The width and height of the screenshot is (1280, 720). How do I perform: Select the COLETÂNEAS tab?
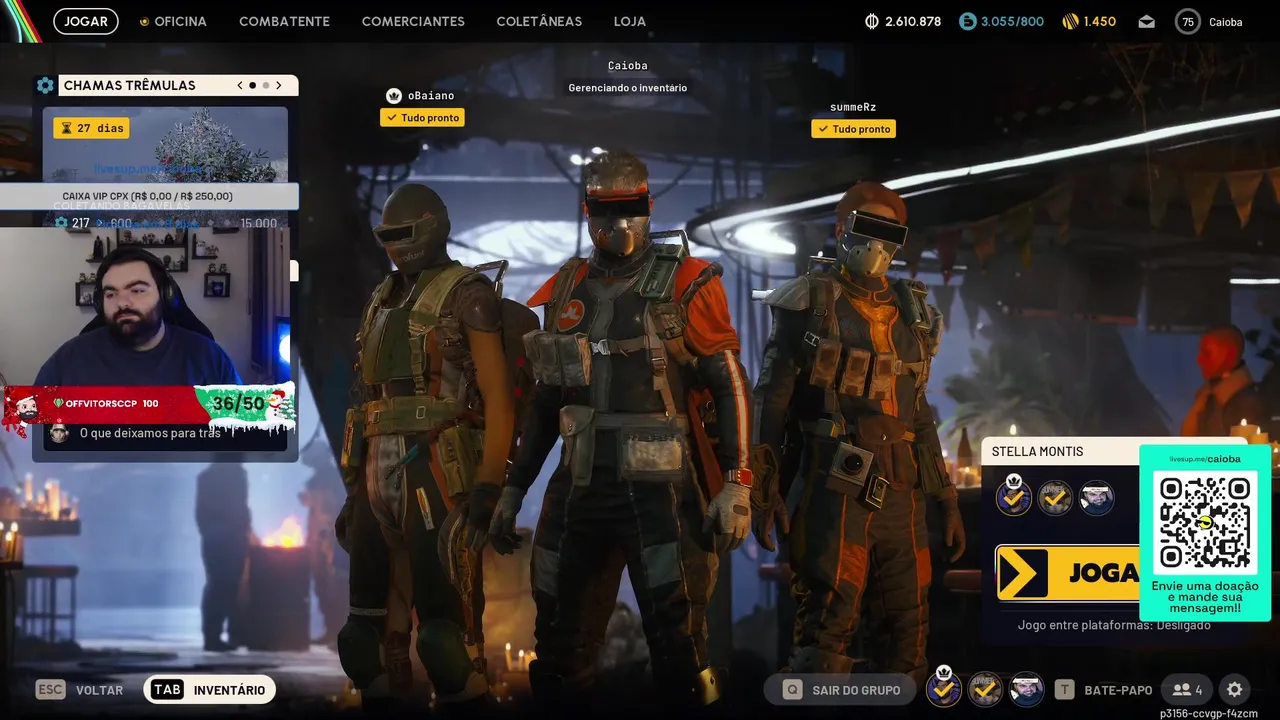[x=539, y=21]
